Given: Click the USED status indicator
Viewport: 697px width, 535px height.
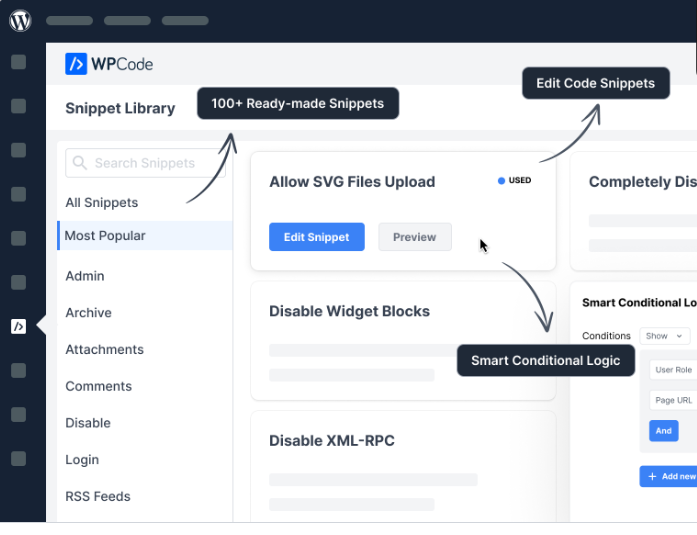Looking at the screenshot, I should point(514,180).
